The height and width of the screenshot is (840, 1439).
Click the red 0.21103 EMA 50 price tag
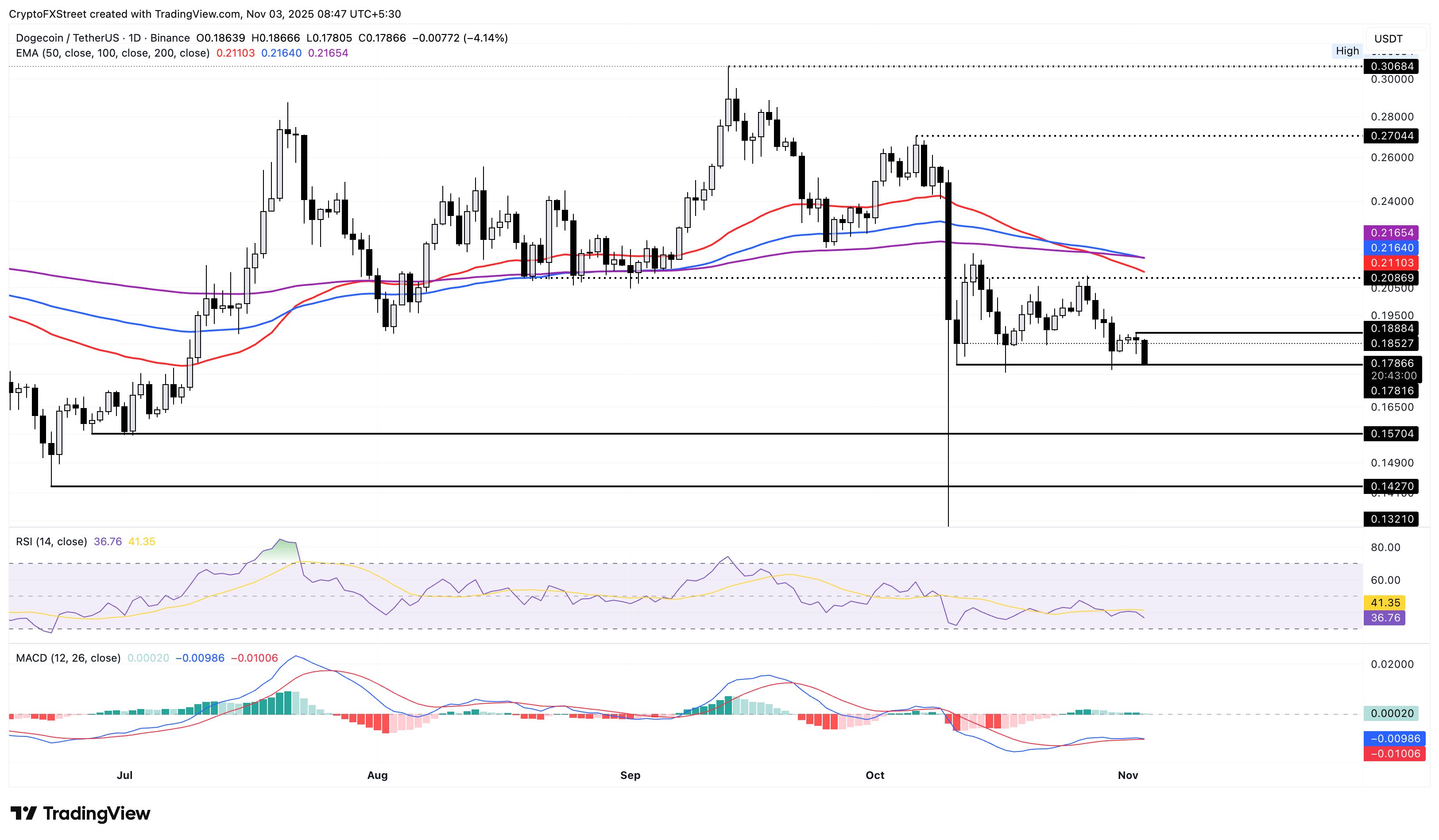[x=1392, y=262]
